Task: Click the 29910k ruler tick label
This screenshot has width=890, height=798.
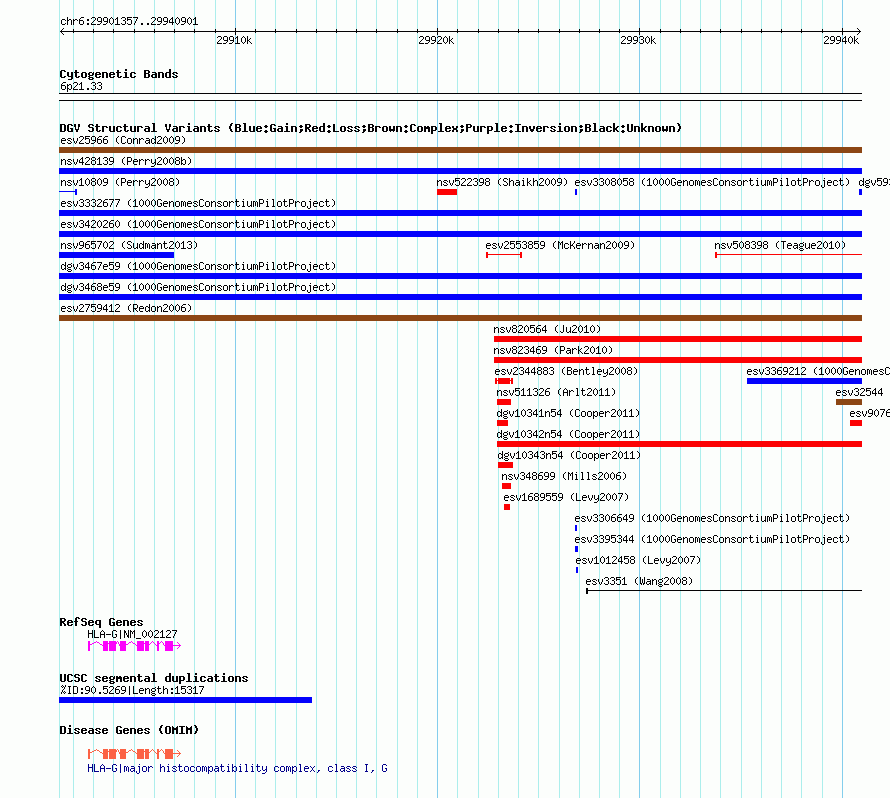Action: tap(234, 40)
